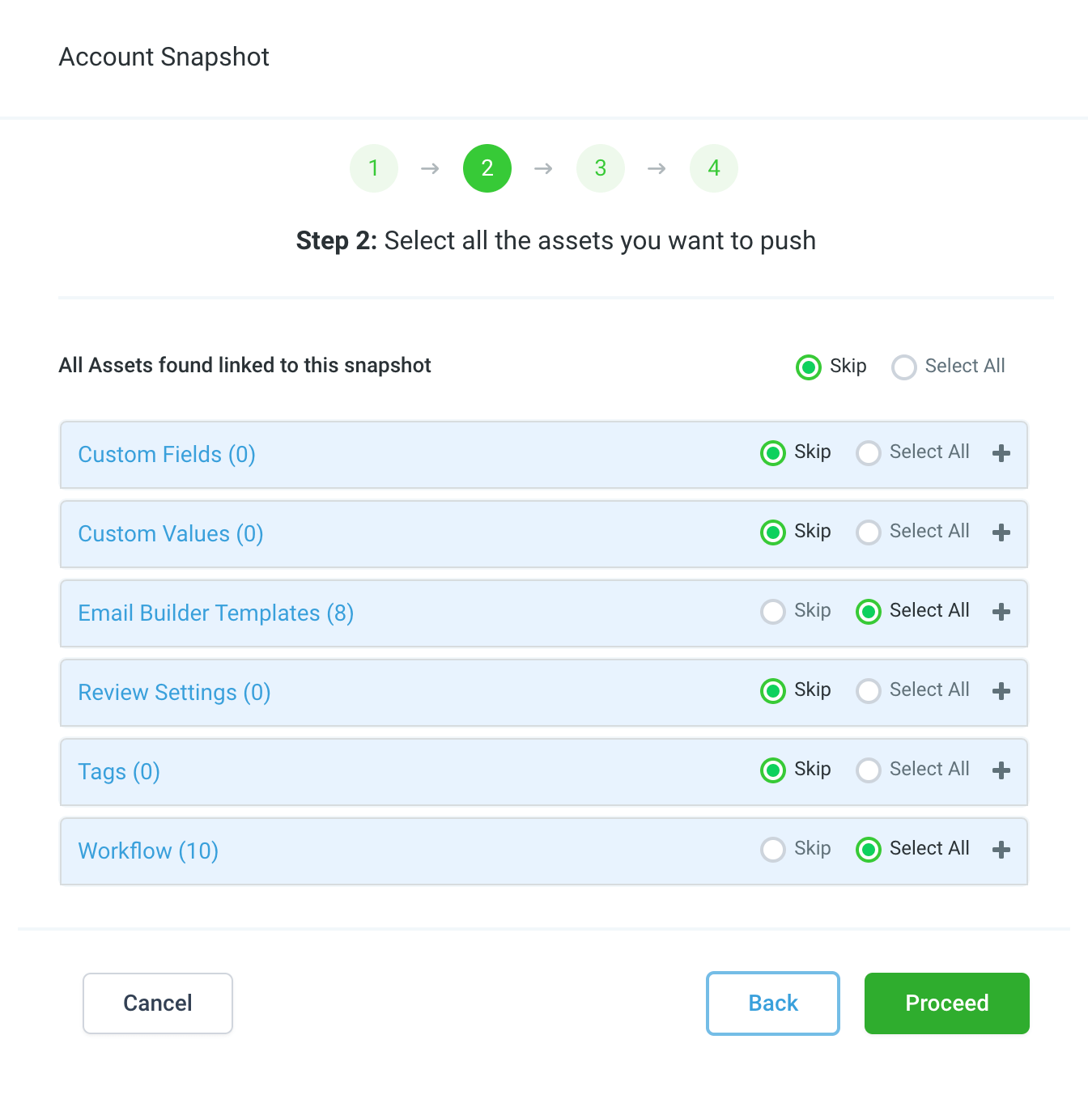Click the Back button
This screenshot has width=1088, height=1120.
coord(773,1003)
